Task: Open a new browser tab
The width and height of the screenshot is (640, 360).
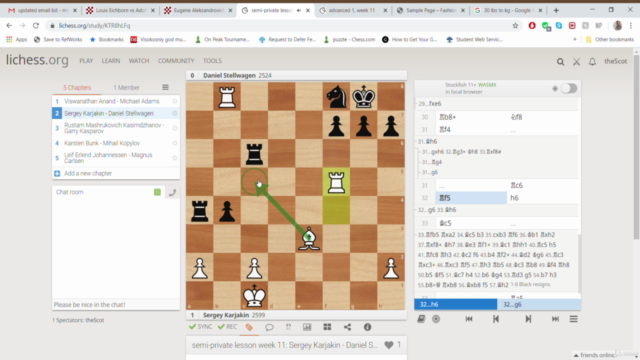Action: coord(556,10)
